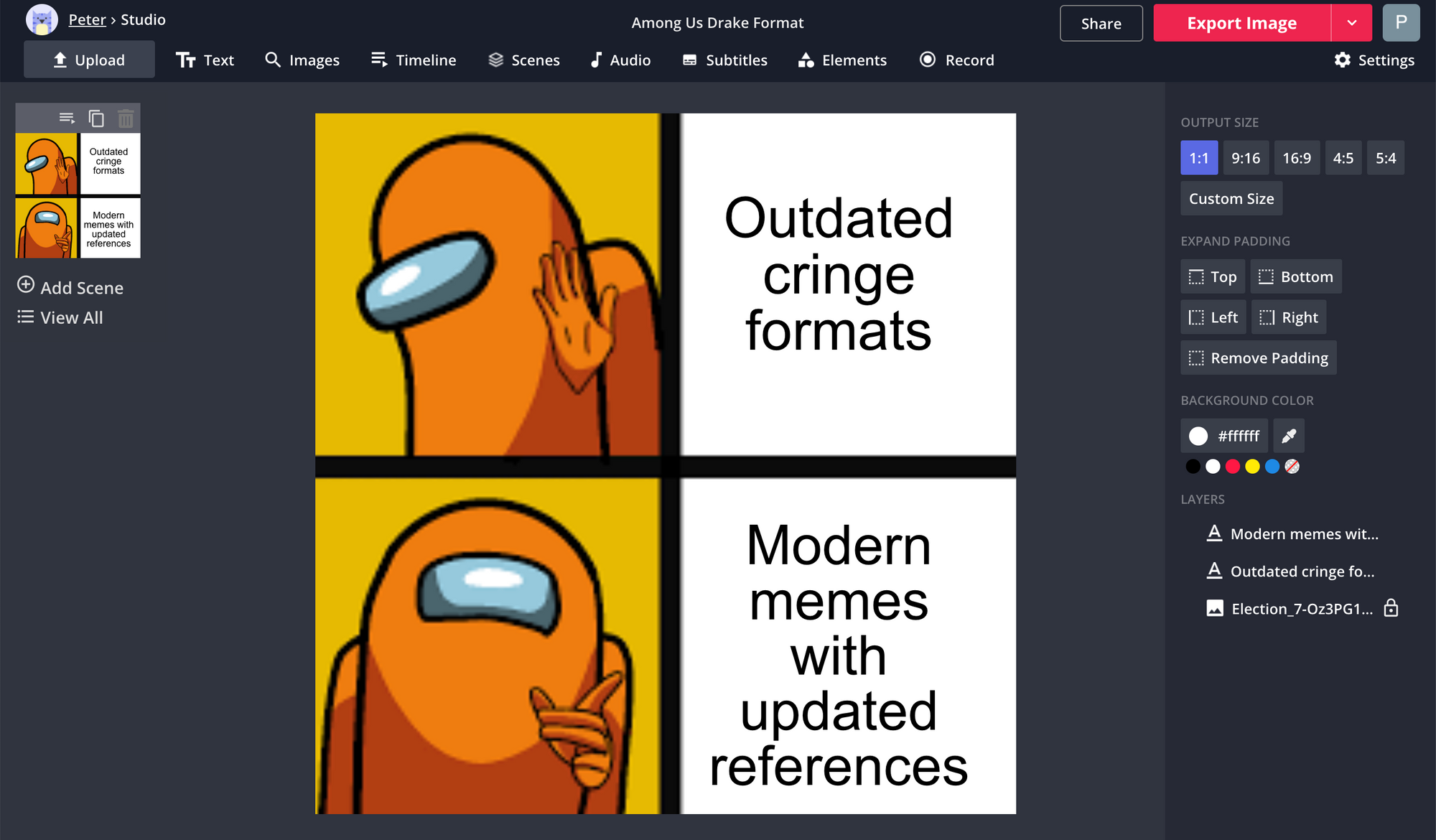Switch output size to 9:16
Viewport: 1436px width, 840px height.
(x=1245, y=158)
